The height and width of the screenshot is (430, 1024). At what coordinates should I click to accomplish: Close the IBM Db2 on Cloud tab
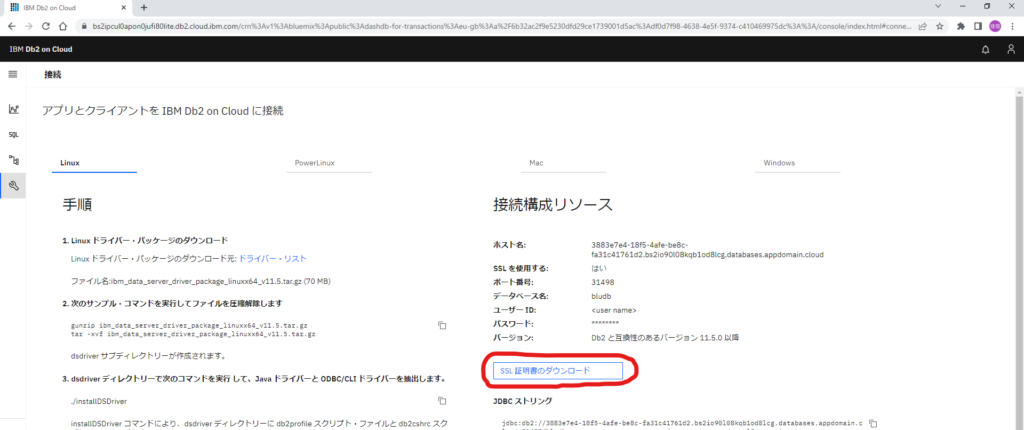point(125,7)
